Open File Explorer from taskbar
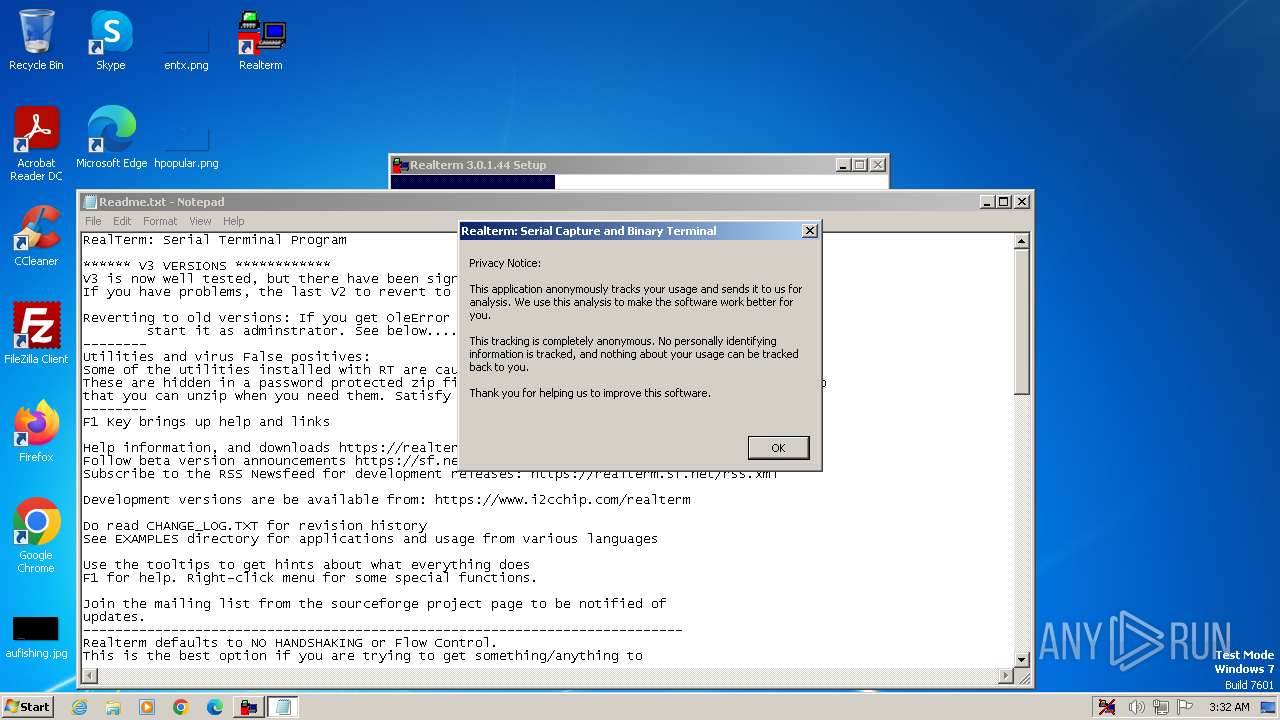 pos(113,707)
